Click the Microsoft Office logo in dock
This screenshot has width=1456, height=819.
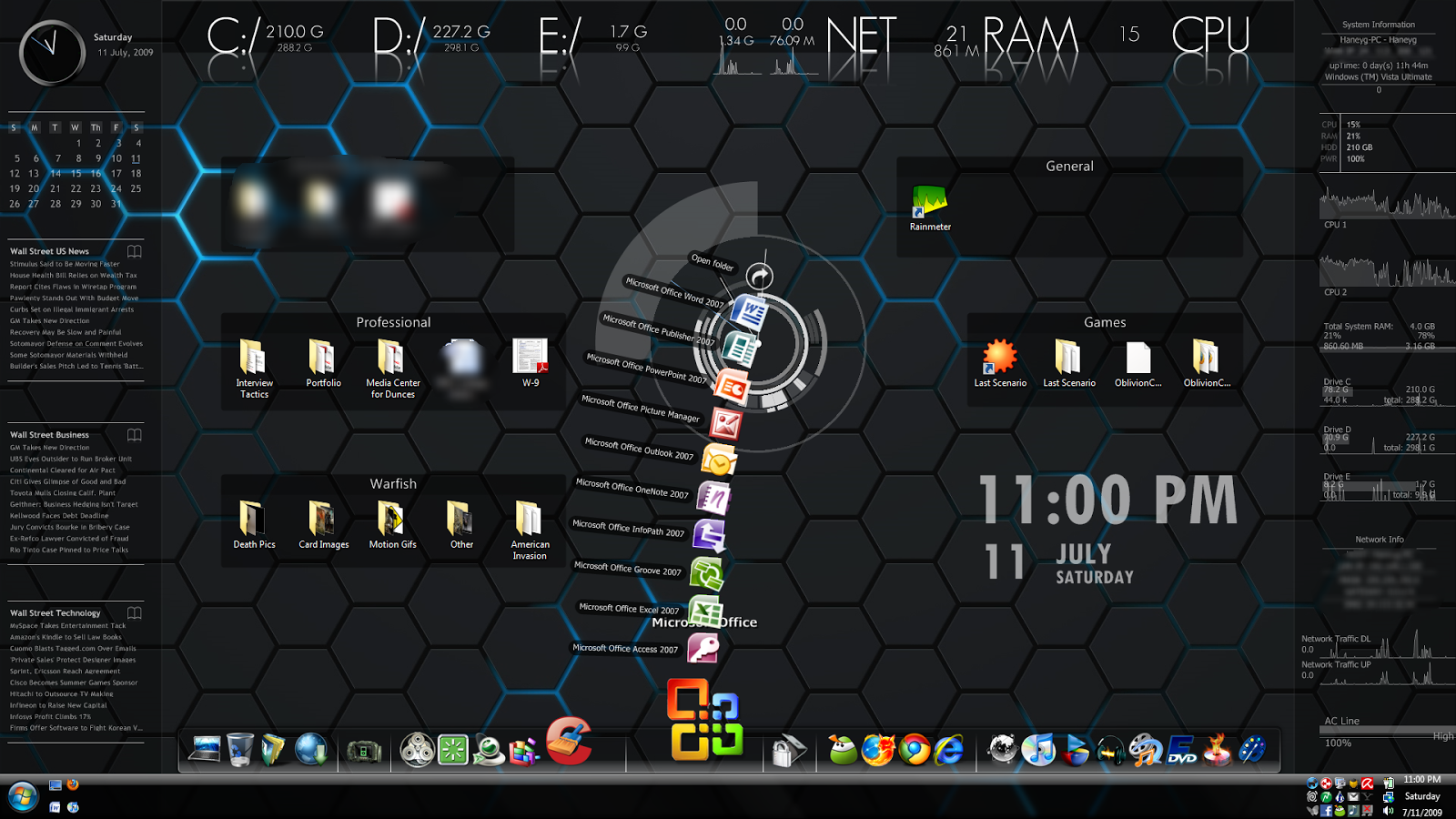tap(705, 719)
